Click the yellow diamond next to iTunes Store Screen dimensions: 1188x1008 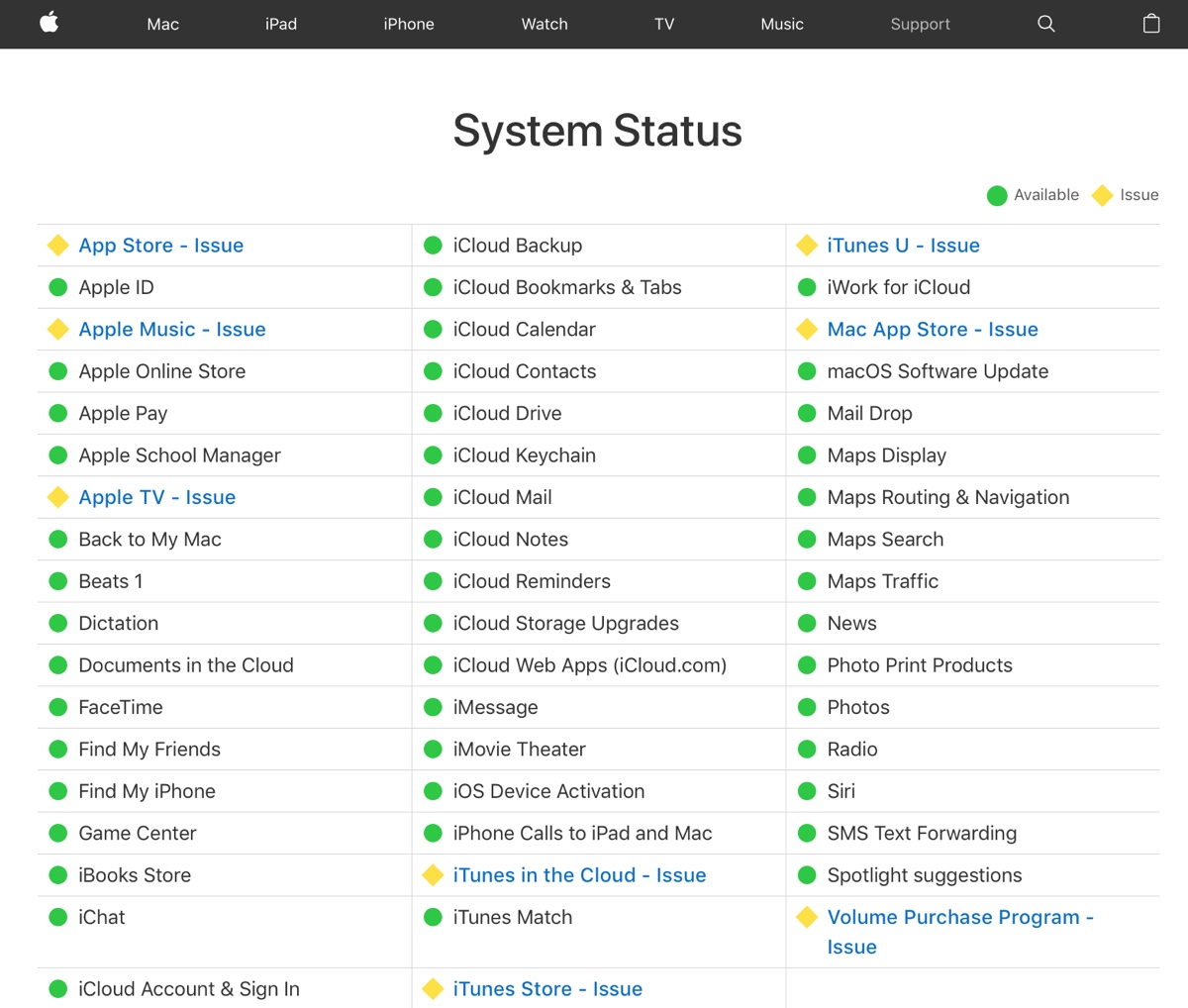point(433,988)
